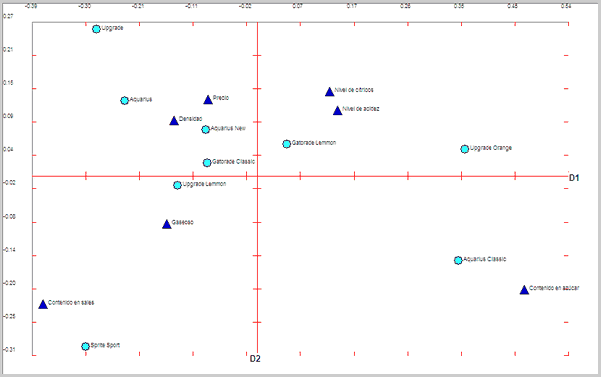The image size is (601, 377).
Task: Click the Aquarius New cyan marker
Action: [x=206, y=129]
